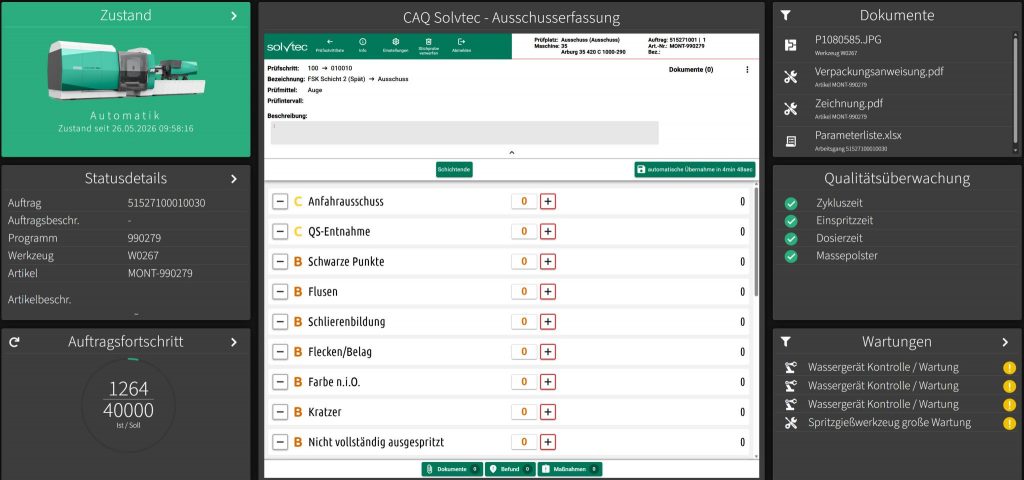Open Einstellungen gear icon
Viewport: 1024px width, 480px height.
click(395, 42)
